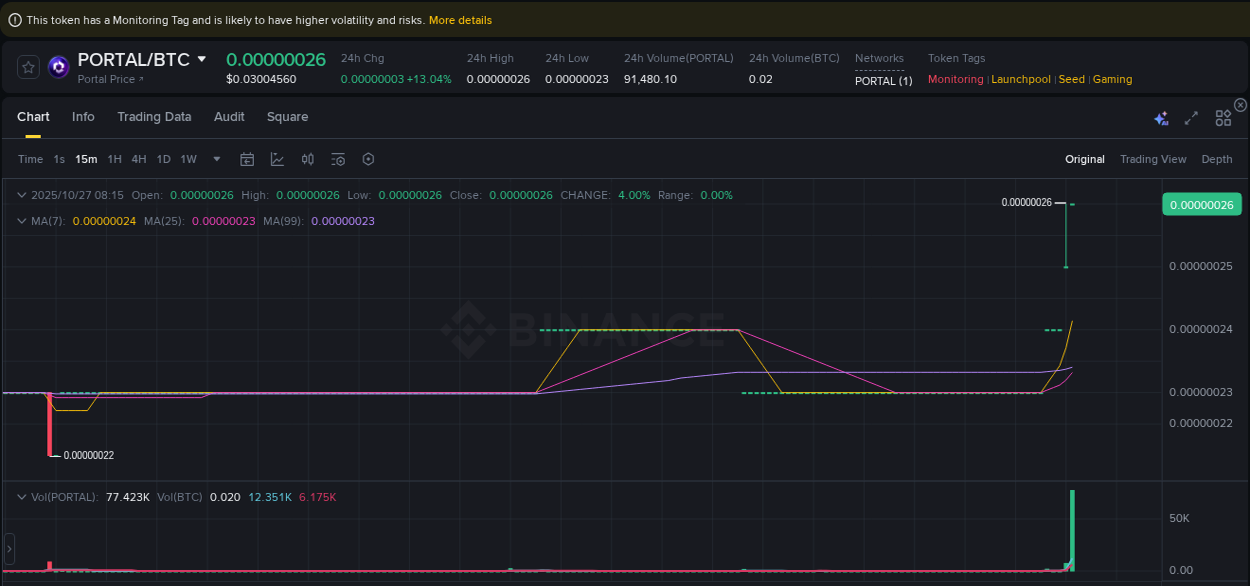
Task: Open the AI analysis assistant icon
Action: pos(1161,118)
